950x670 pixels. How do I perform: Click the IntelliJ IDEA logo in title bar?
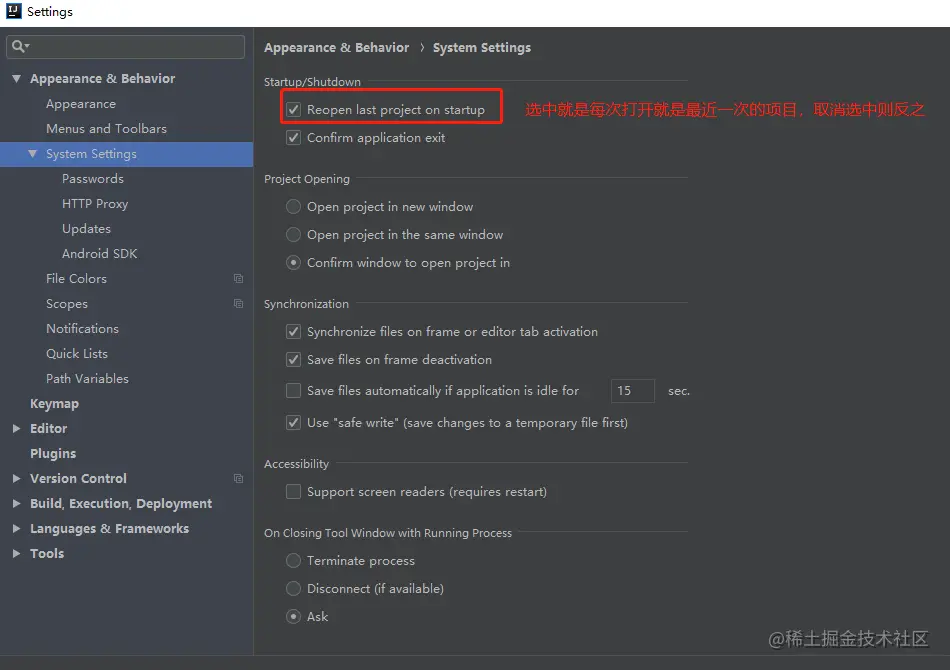[x=13, y=11]
